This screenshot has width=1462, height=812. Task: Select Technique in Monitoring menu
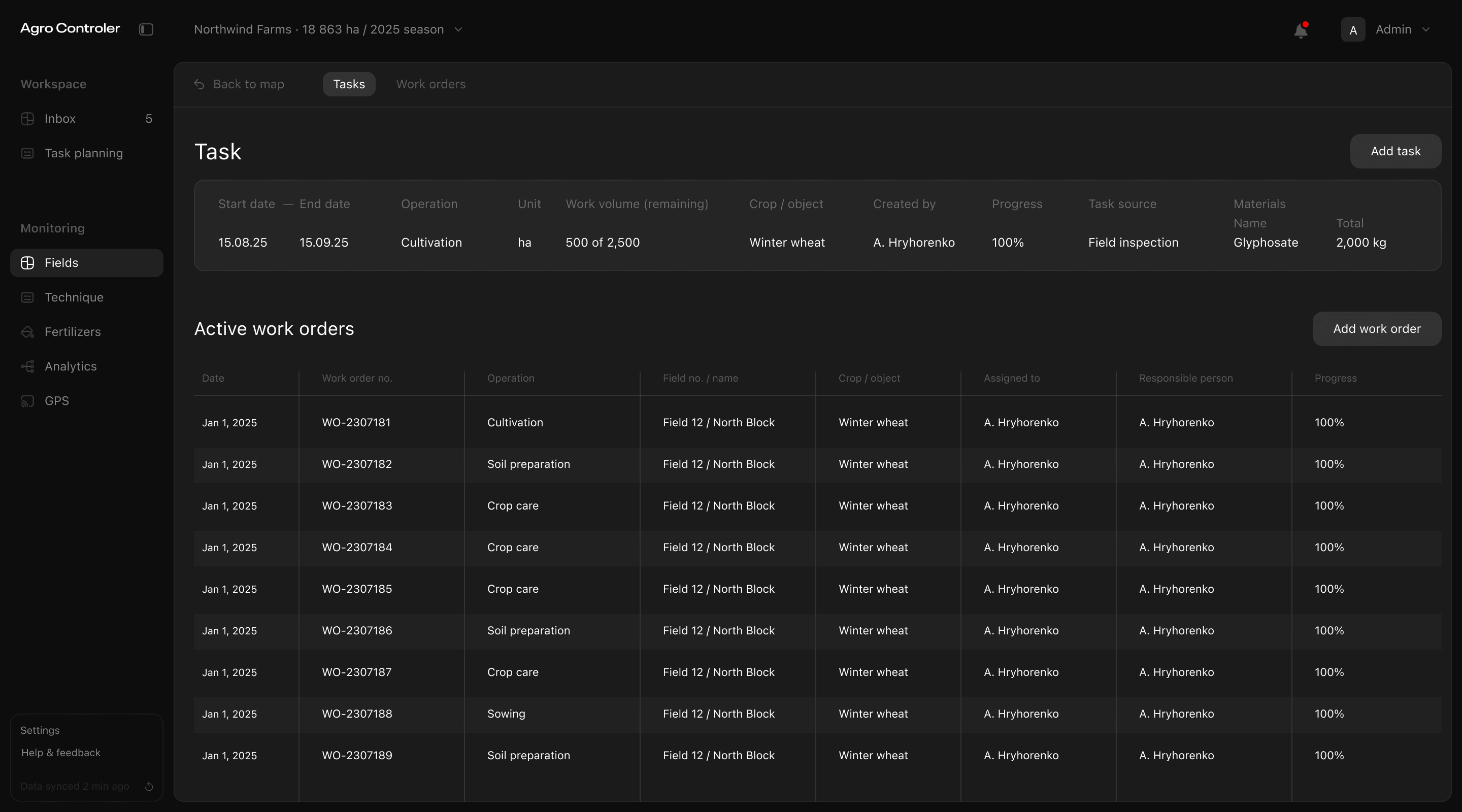[x=87, y=297]
